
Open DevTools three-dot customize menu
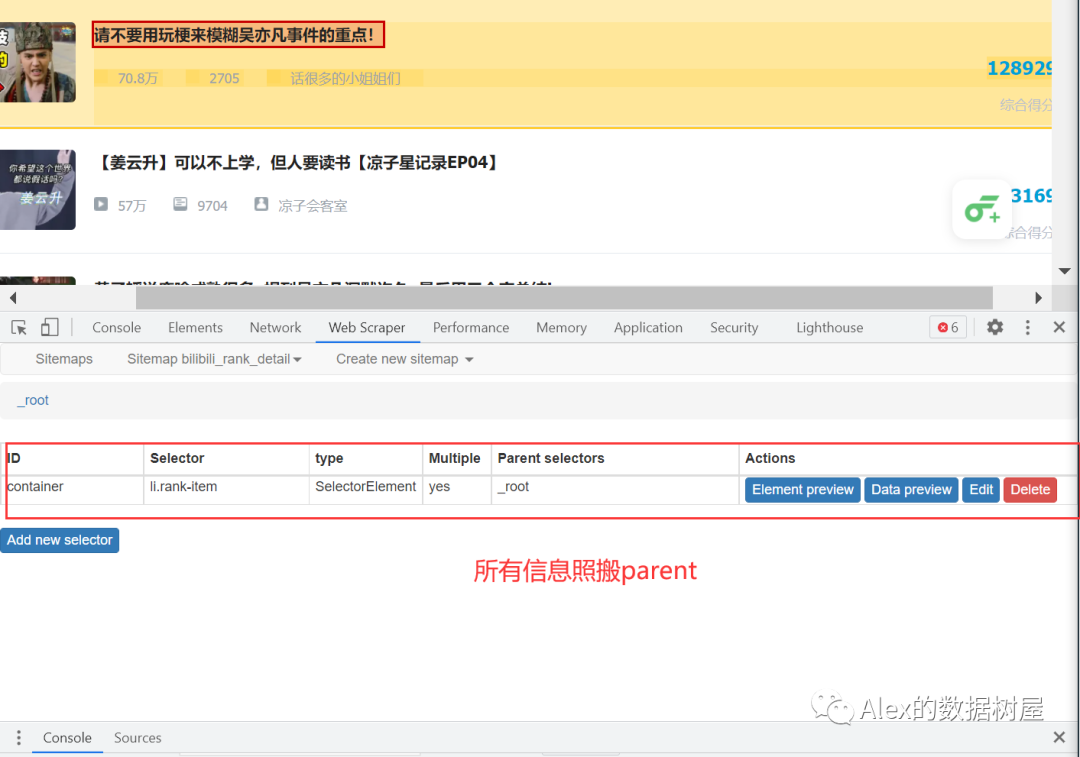(1027, 327)
